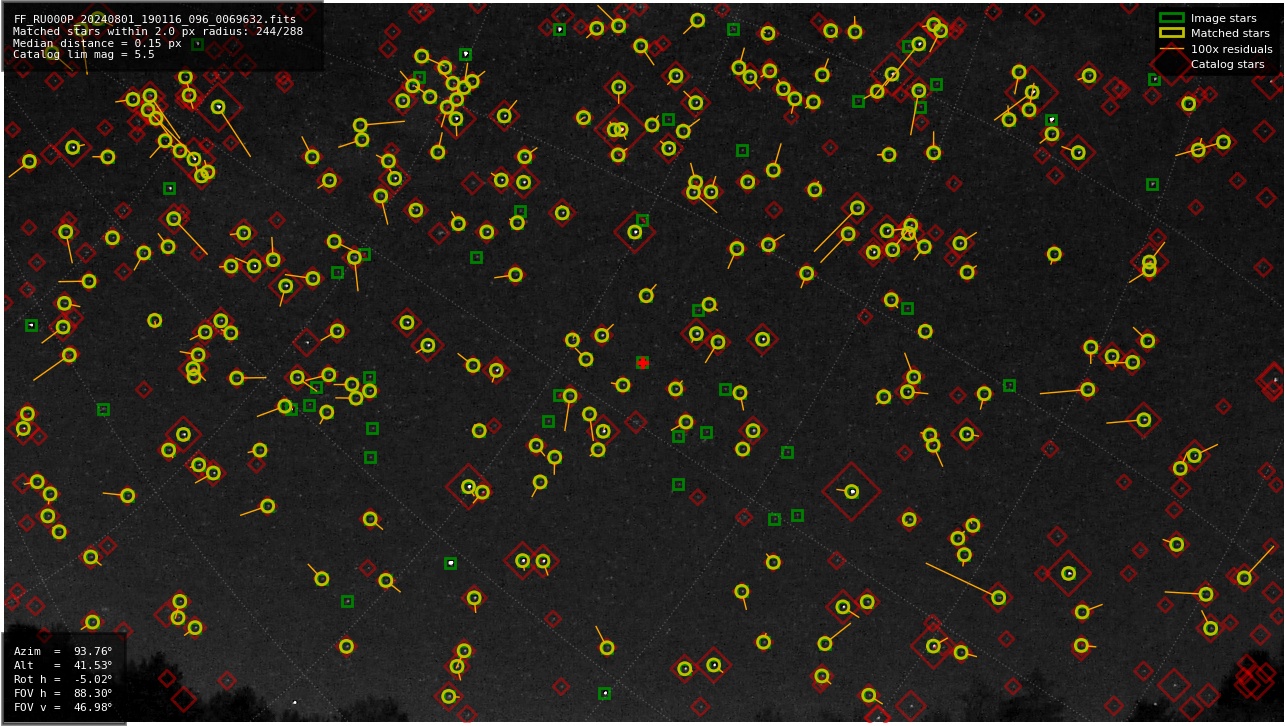
Task: Click the 'Alt = 41.53°' value
Action: click(x=63, y=665)
